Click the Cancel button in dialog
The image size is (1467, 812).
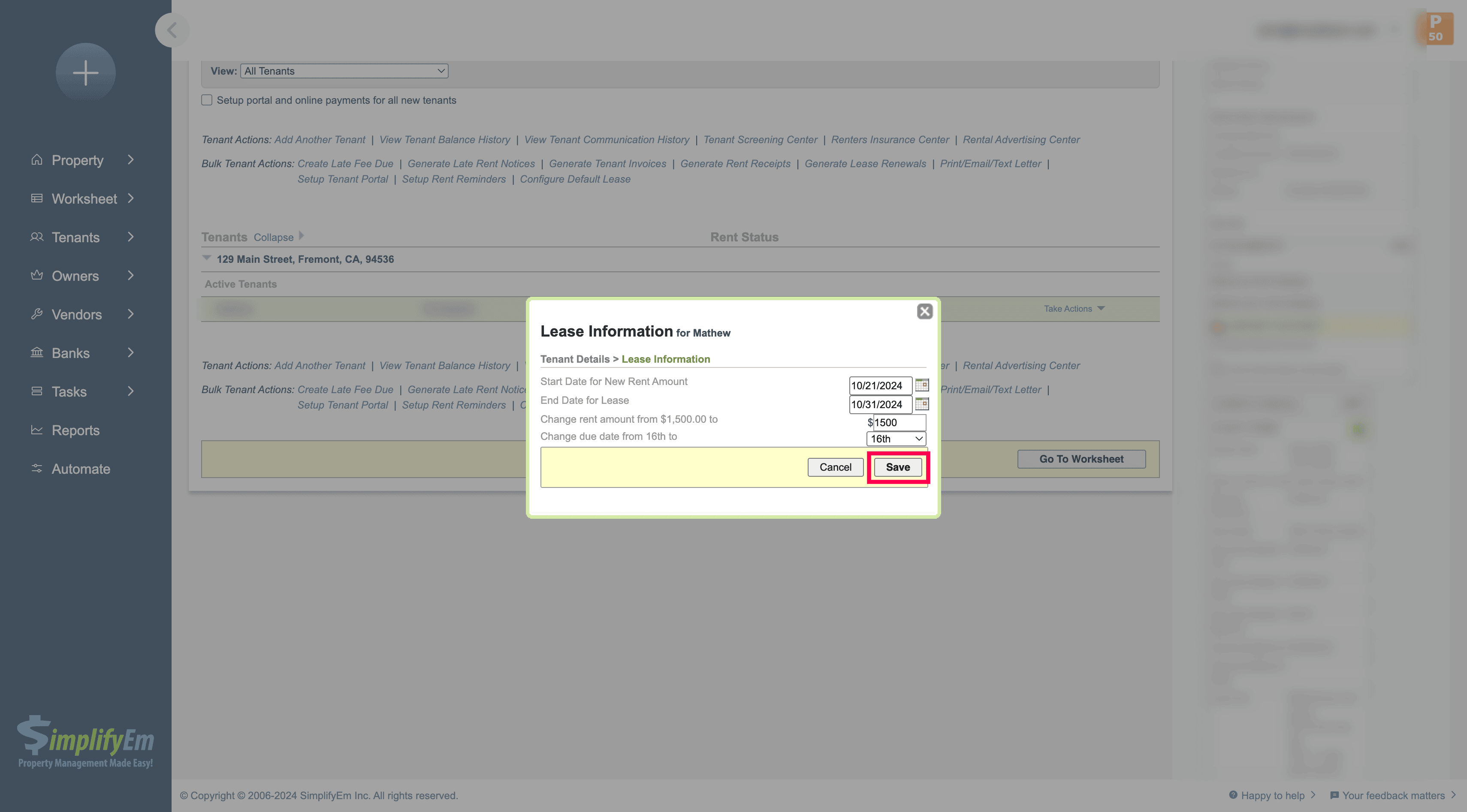click(x=835, y=467)
